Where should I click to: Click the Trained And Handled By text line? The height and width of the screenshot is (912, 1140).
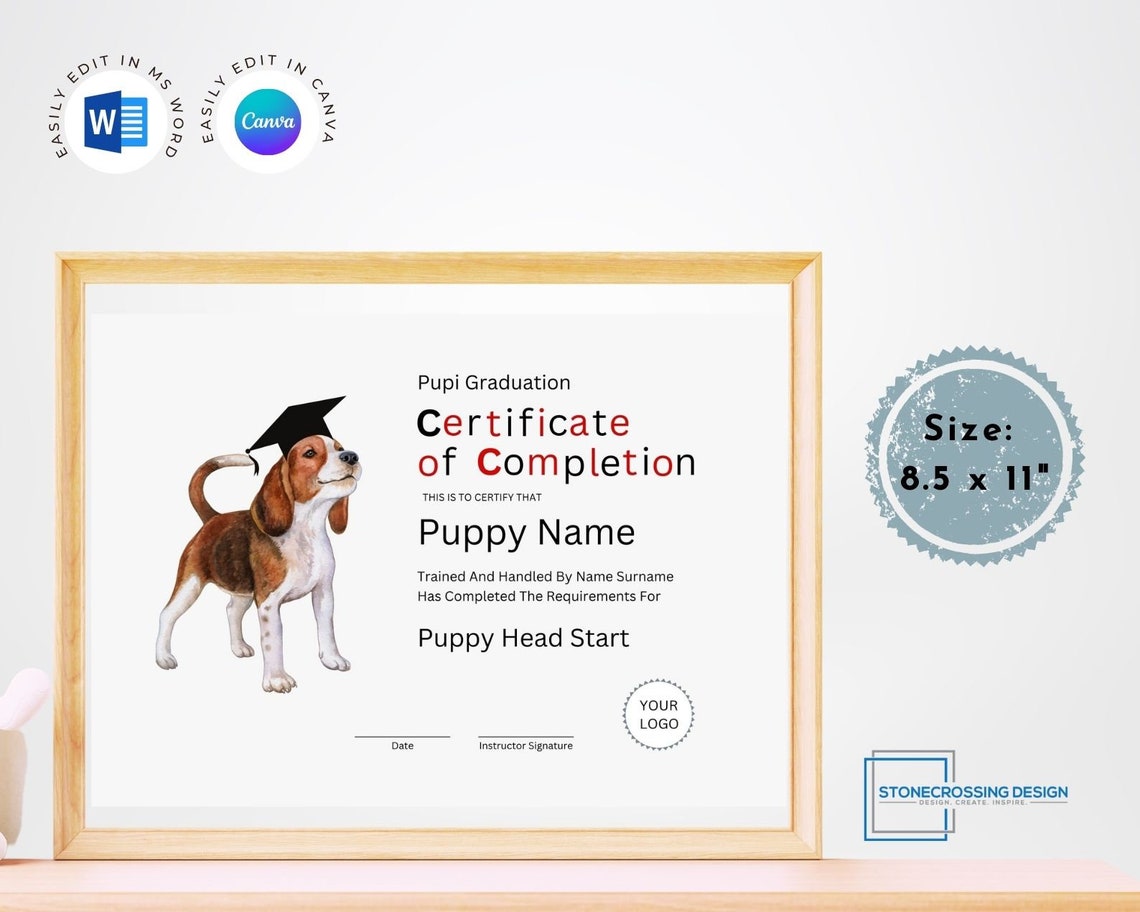pos(544,576)
